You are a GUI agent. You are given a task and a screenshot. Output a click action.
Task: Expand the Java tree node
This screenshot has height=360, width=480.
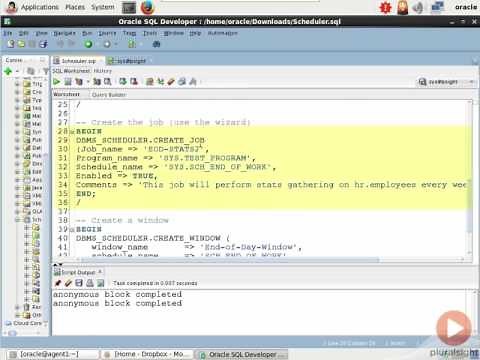17,188
